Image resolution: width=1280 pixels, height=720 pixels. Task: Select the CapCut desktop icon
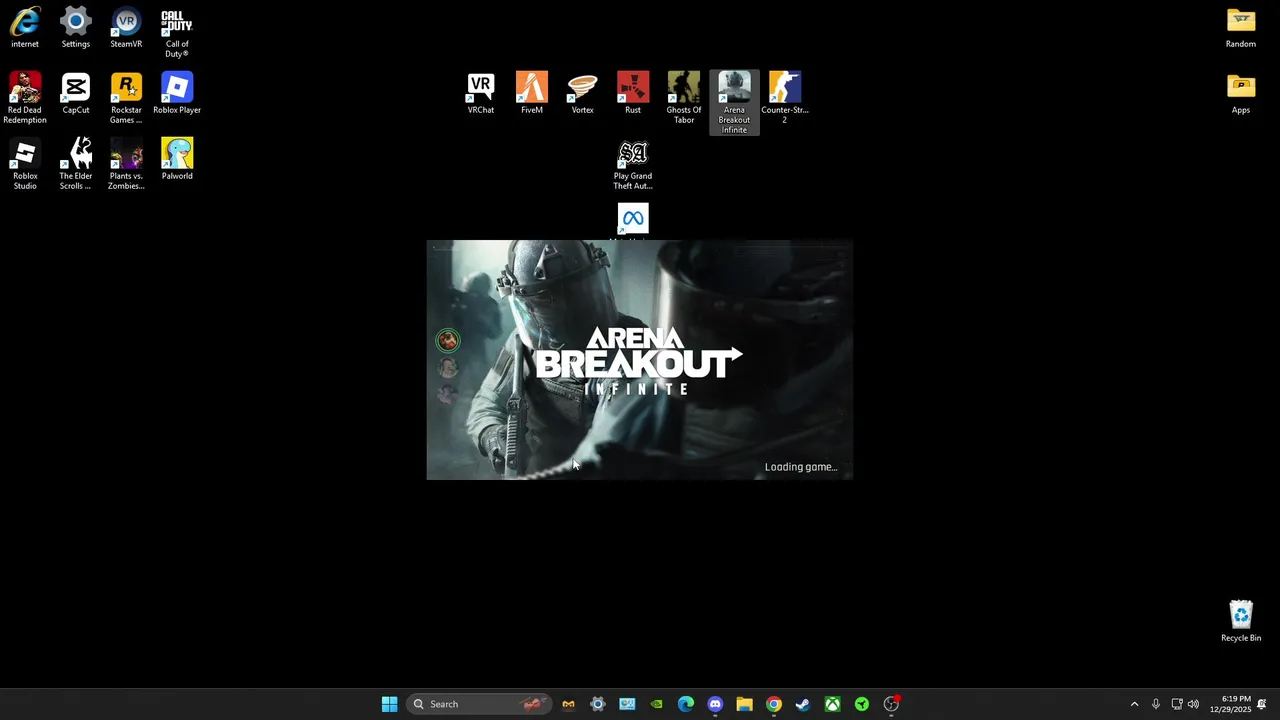(75, 93)
